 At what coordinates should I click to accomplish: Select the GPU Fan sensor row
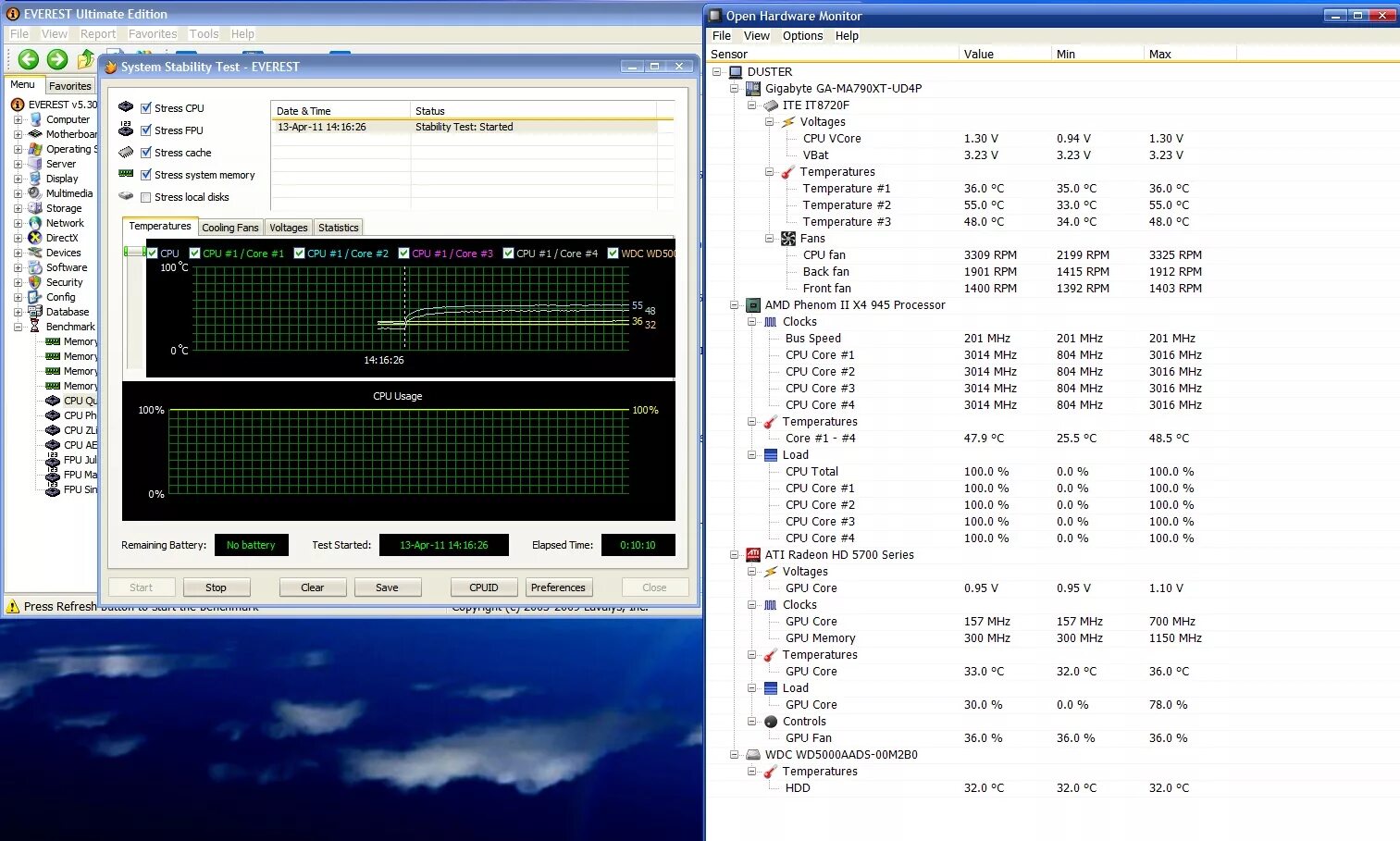(x=1053, y=737)
